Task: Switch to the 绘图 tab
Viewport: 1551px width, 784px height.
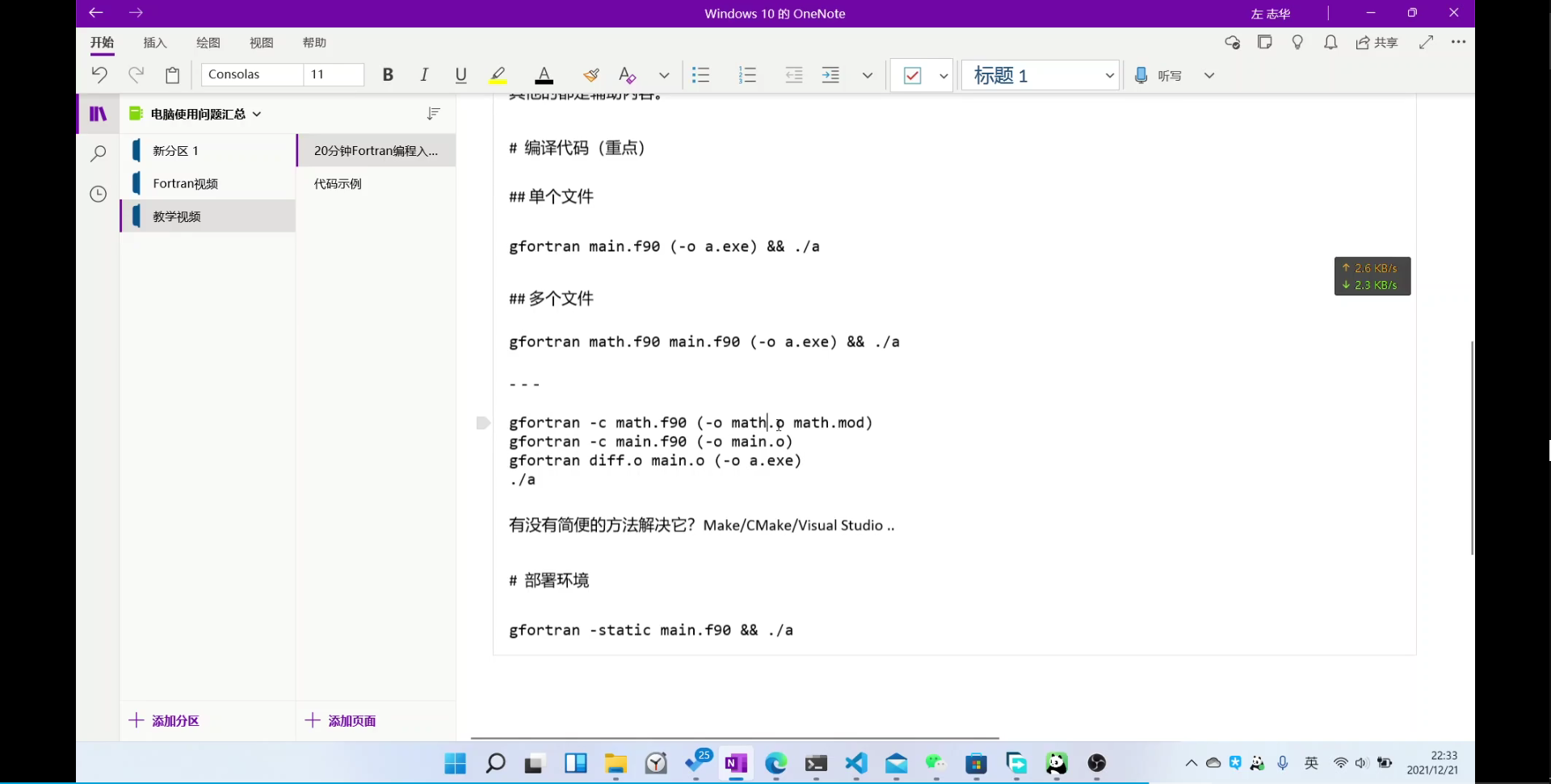Action: tap(208, 43)
